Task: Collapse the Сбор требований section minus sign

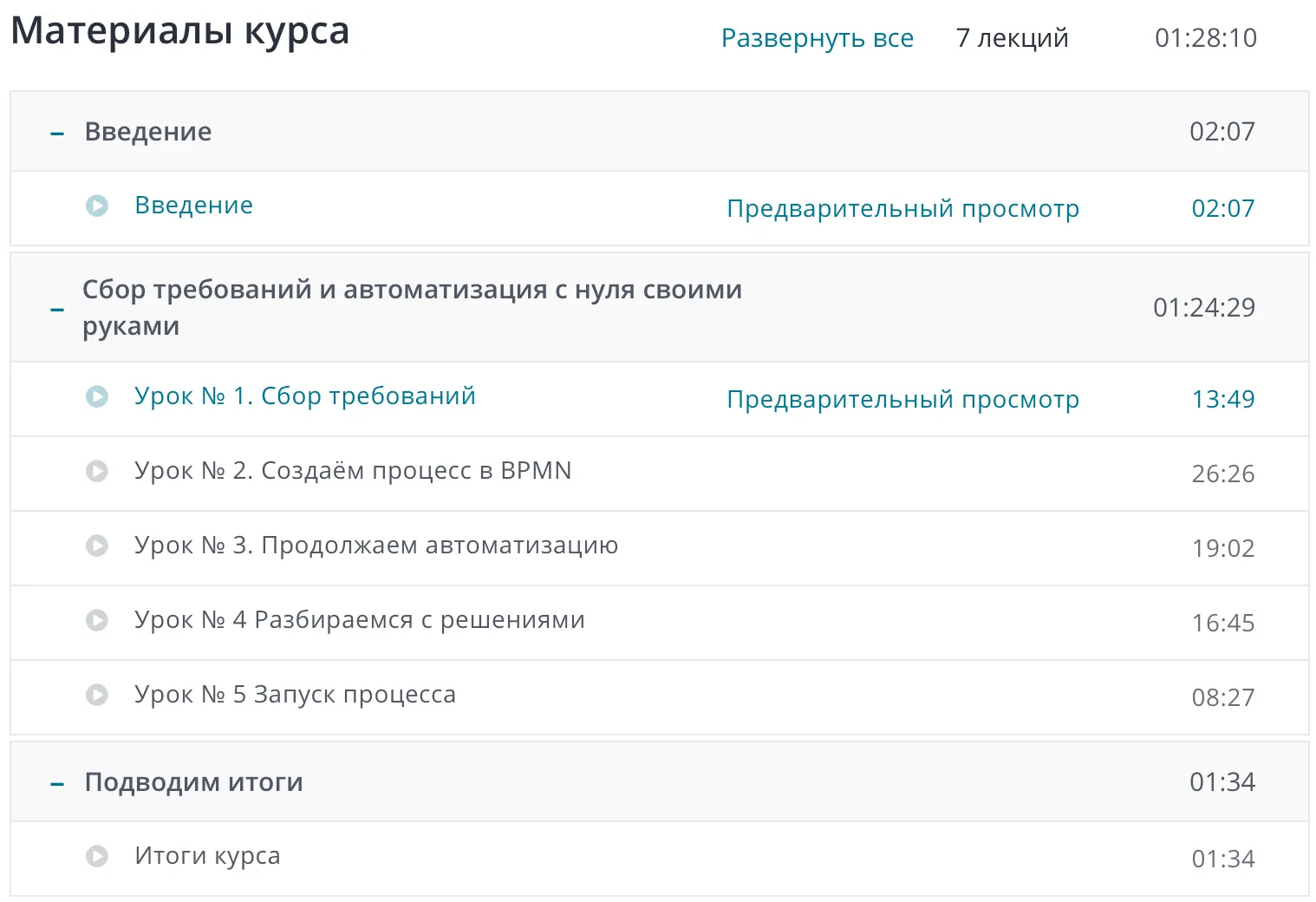Action: (57, 310)
